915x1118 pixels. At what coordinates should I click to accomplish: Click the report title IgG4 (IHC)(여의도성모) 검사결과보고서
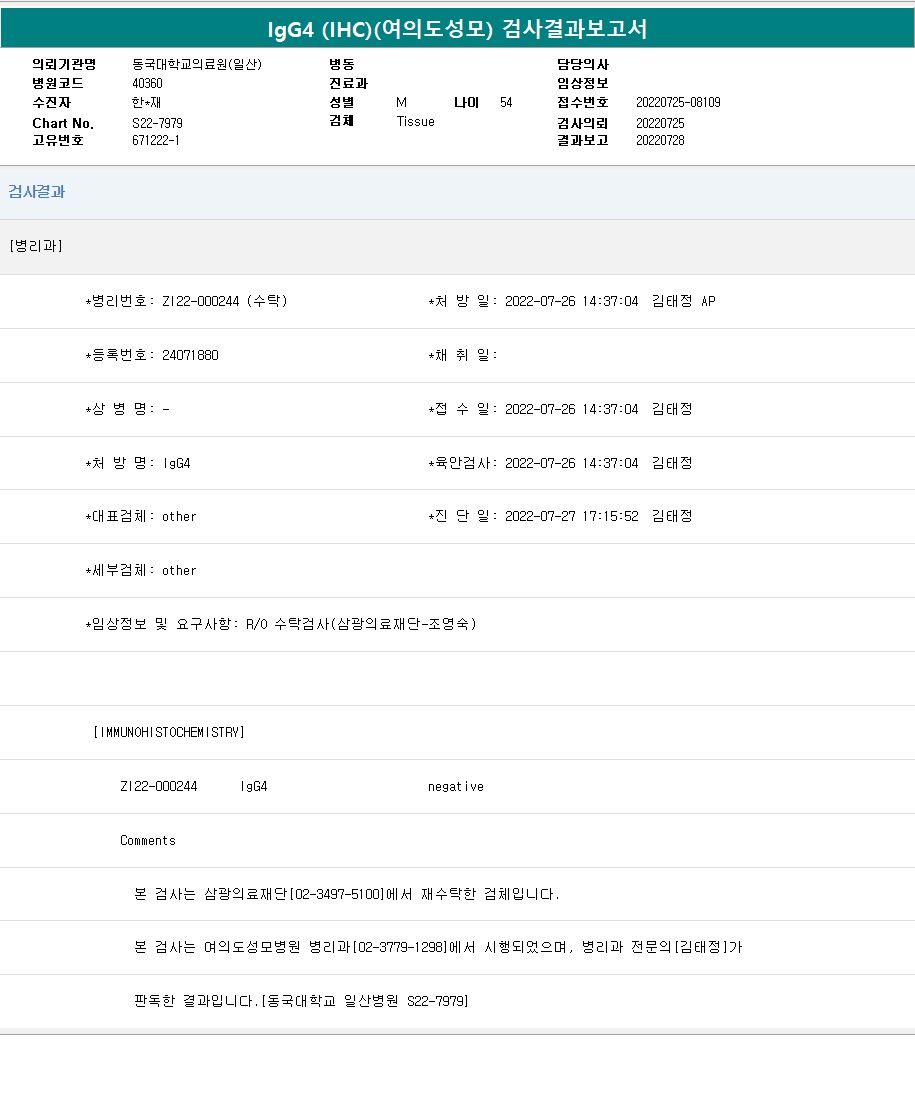(457, 29)
